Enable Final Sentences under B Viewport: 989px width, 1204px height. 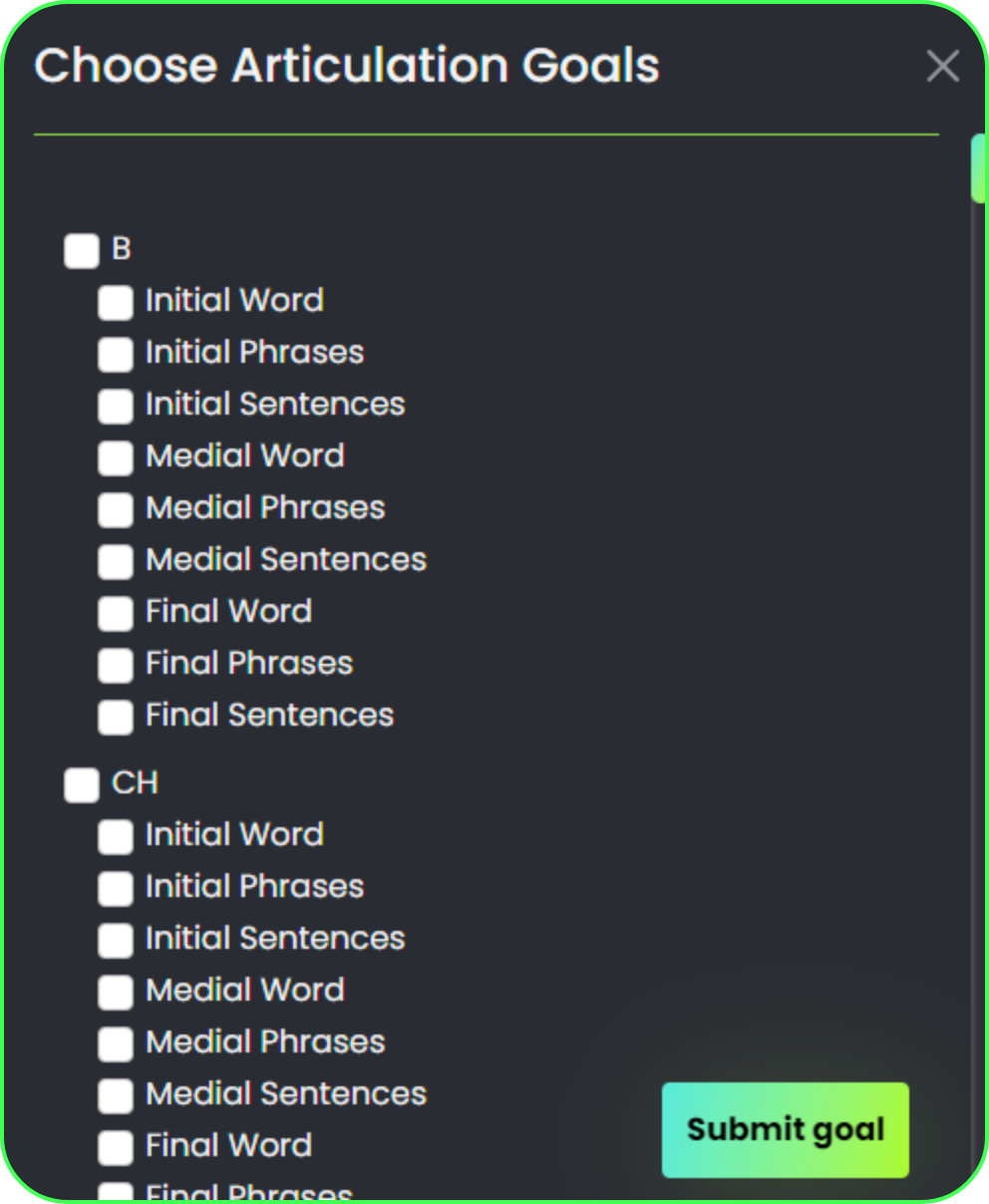point(116,718)
